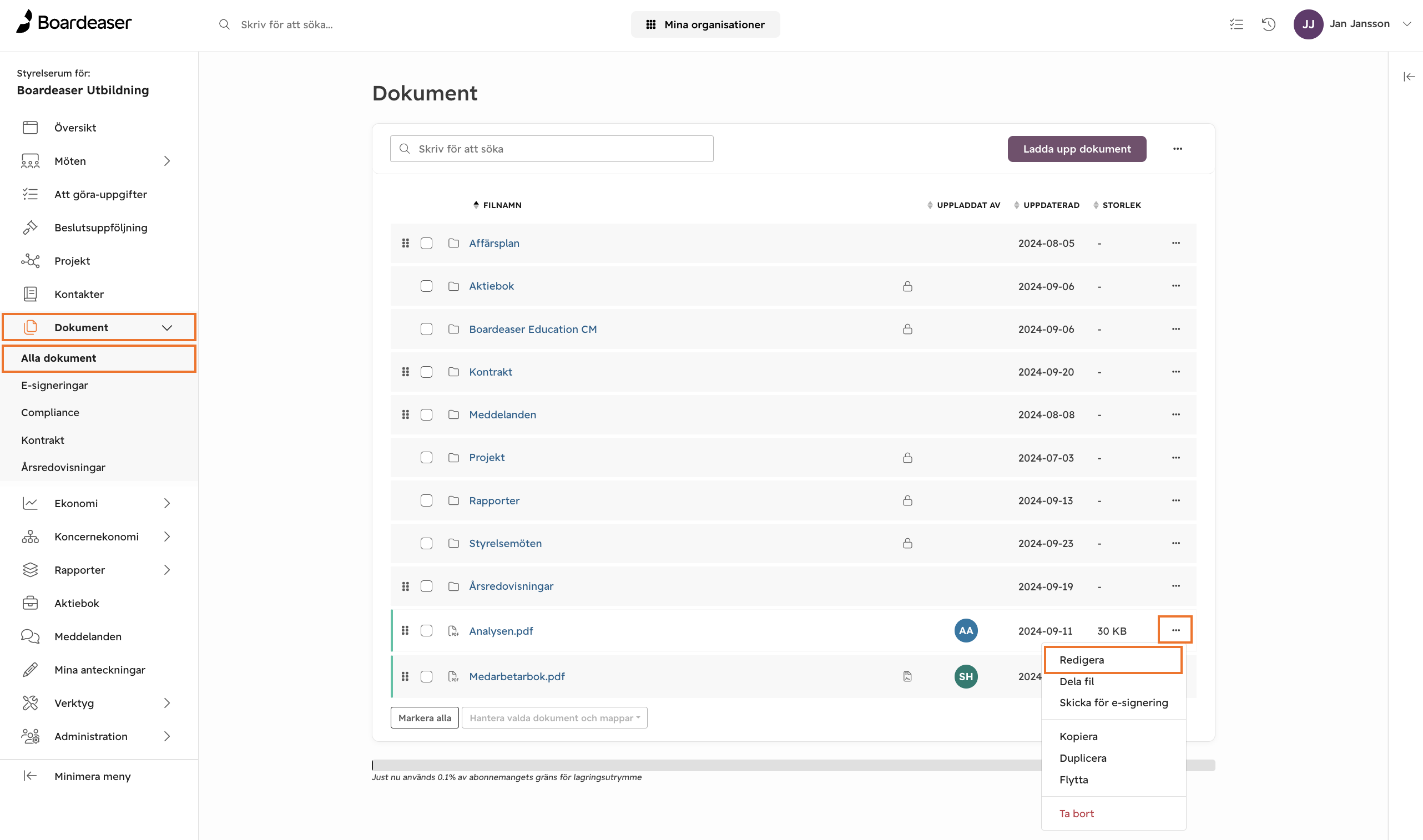Click the SH uploader avatar
This screenshot has height=840, width=1423.
[966, 676]
